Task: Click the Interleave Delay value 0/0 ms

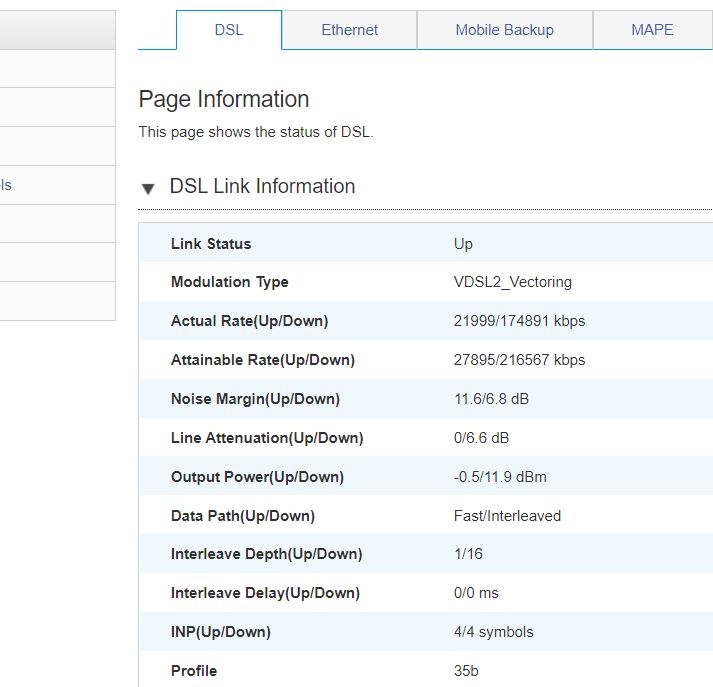Action: pyautogui.click(x=476, y=593)
